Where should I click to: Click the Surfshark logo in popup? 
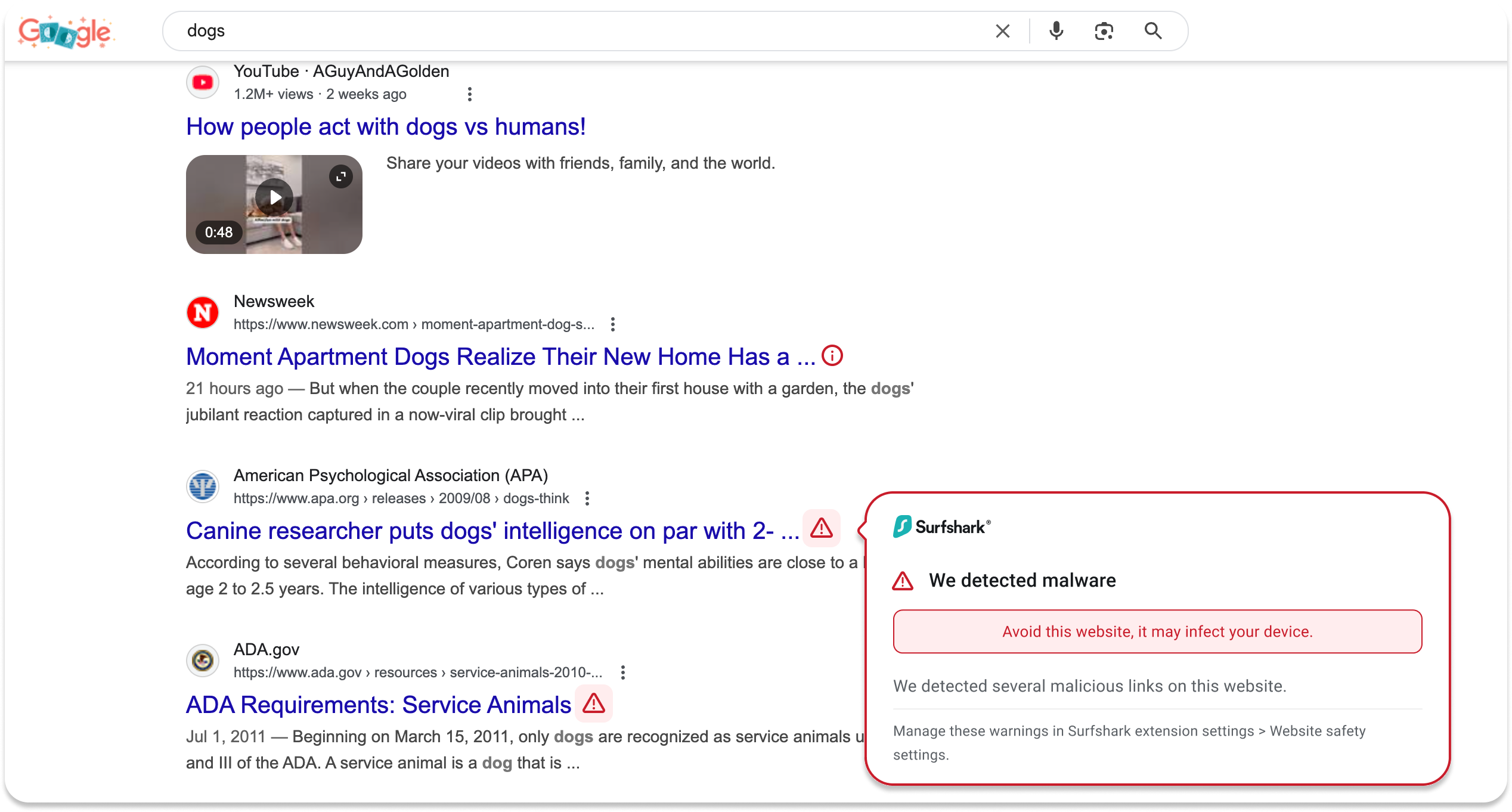[941, 526]
